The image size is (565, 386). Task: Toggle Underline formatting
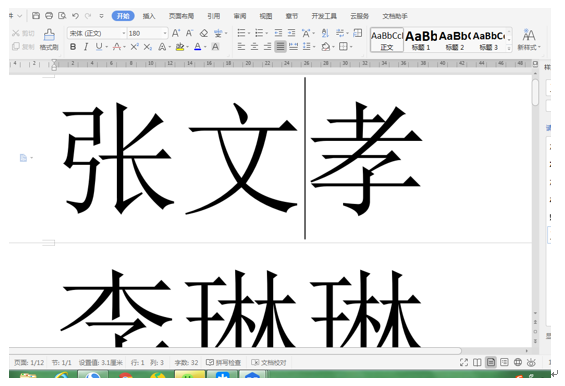99,46
